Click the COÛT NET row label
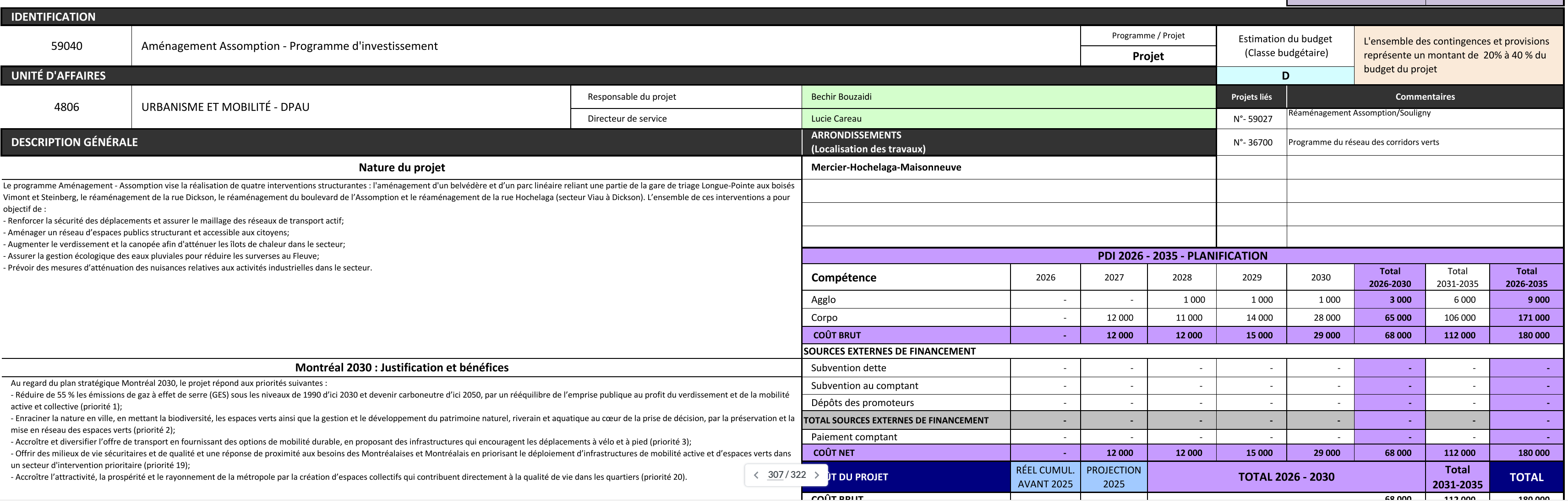The image size is (1568, 504). [x=833, y=453]
